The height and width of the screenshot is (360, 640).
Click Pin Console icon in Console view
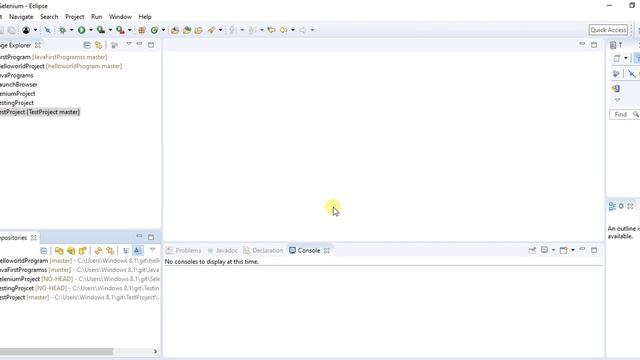click(x=532, y=250)
